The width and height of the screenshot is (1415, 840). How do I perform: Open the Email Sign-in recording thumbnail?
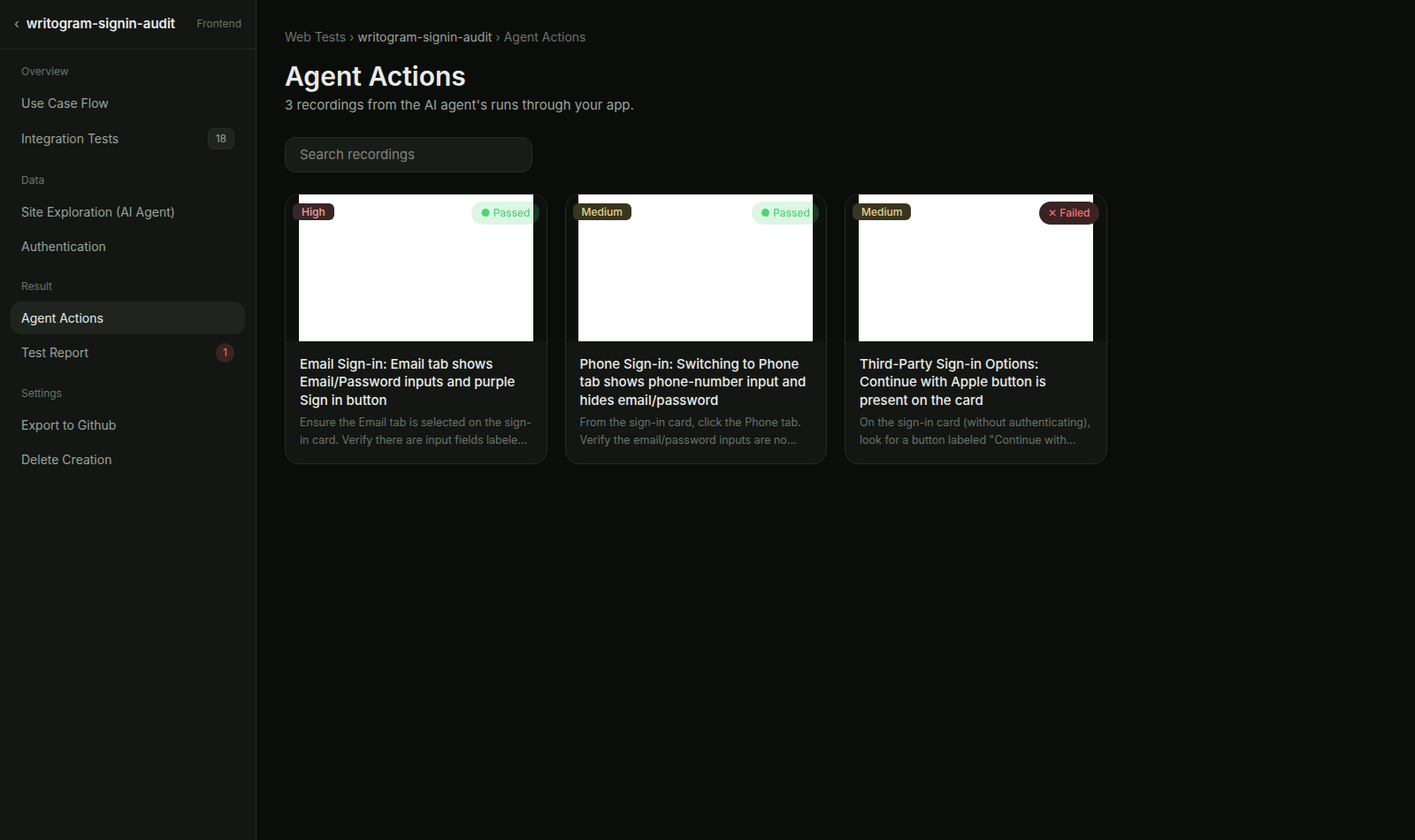pyautogui.click(x=416, y=268)
